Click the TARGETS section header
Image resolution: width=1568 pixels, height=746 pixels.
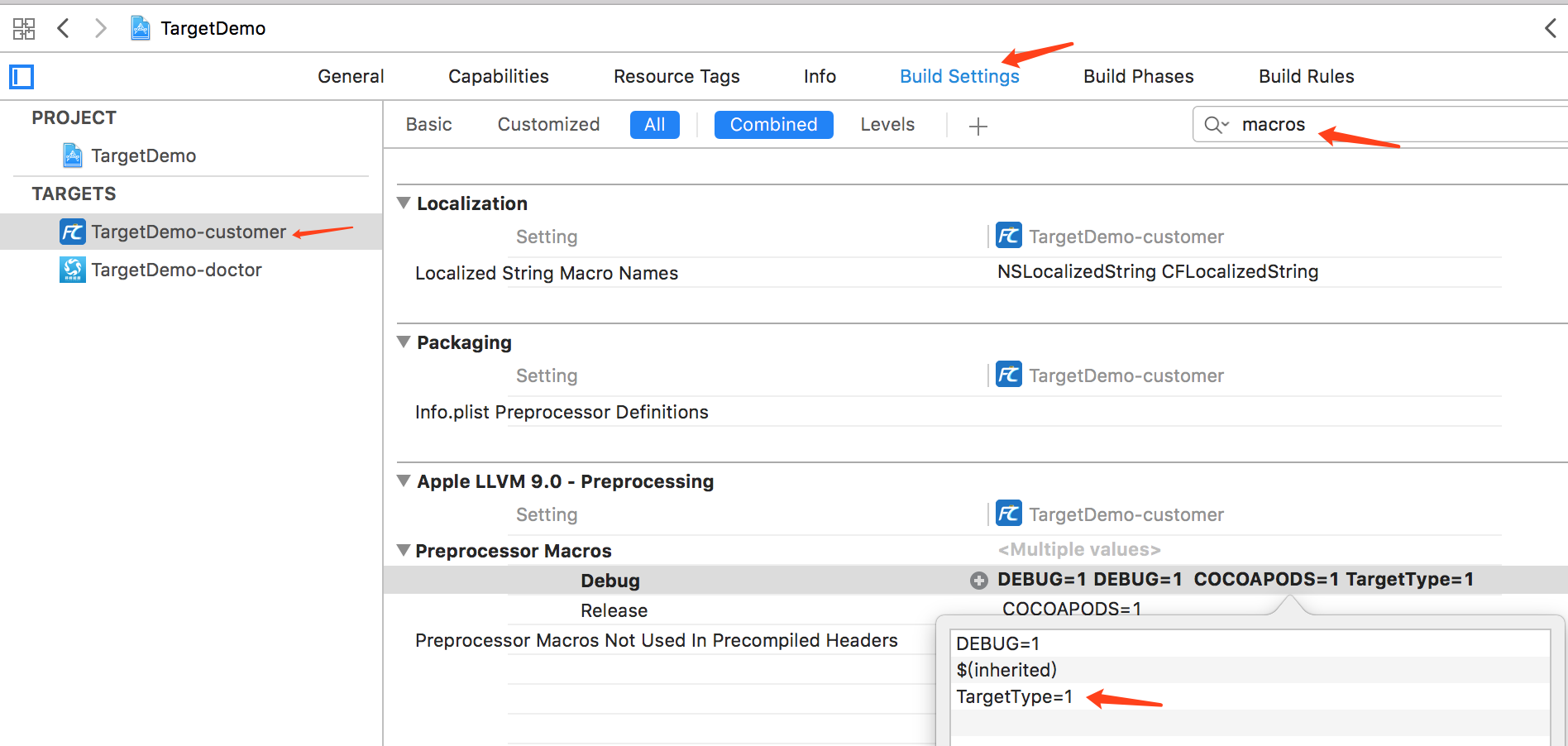[x=74, y=194]
